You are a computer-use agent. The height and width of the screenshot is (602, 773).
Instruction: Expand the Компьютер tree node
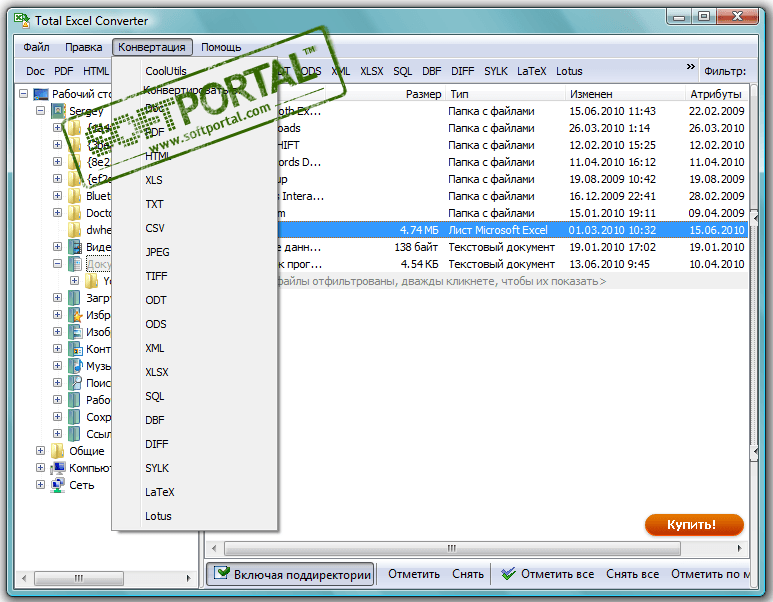click(x=40, y=467)
